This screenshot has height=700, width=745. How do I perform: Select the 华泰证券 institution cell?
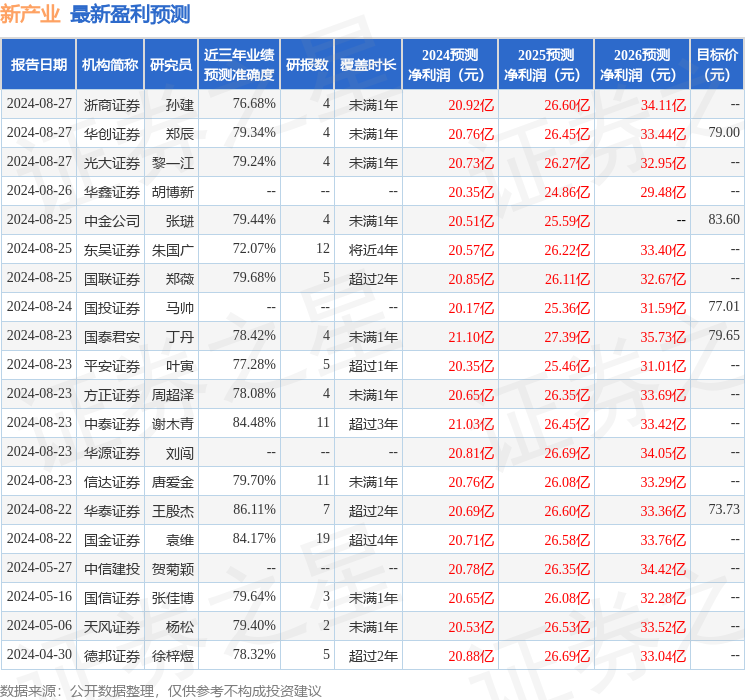point(112,511)
